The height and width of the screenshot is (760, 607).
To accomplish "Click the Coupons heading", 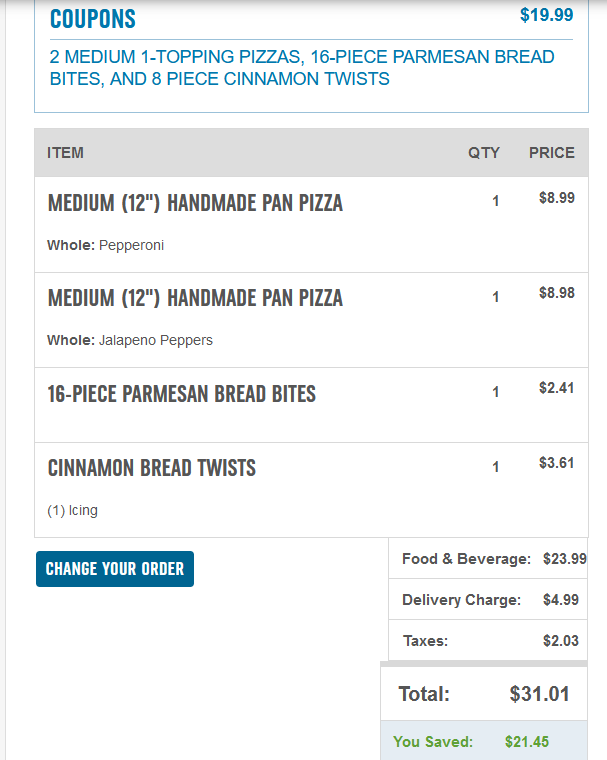I will coord(93,18).
